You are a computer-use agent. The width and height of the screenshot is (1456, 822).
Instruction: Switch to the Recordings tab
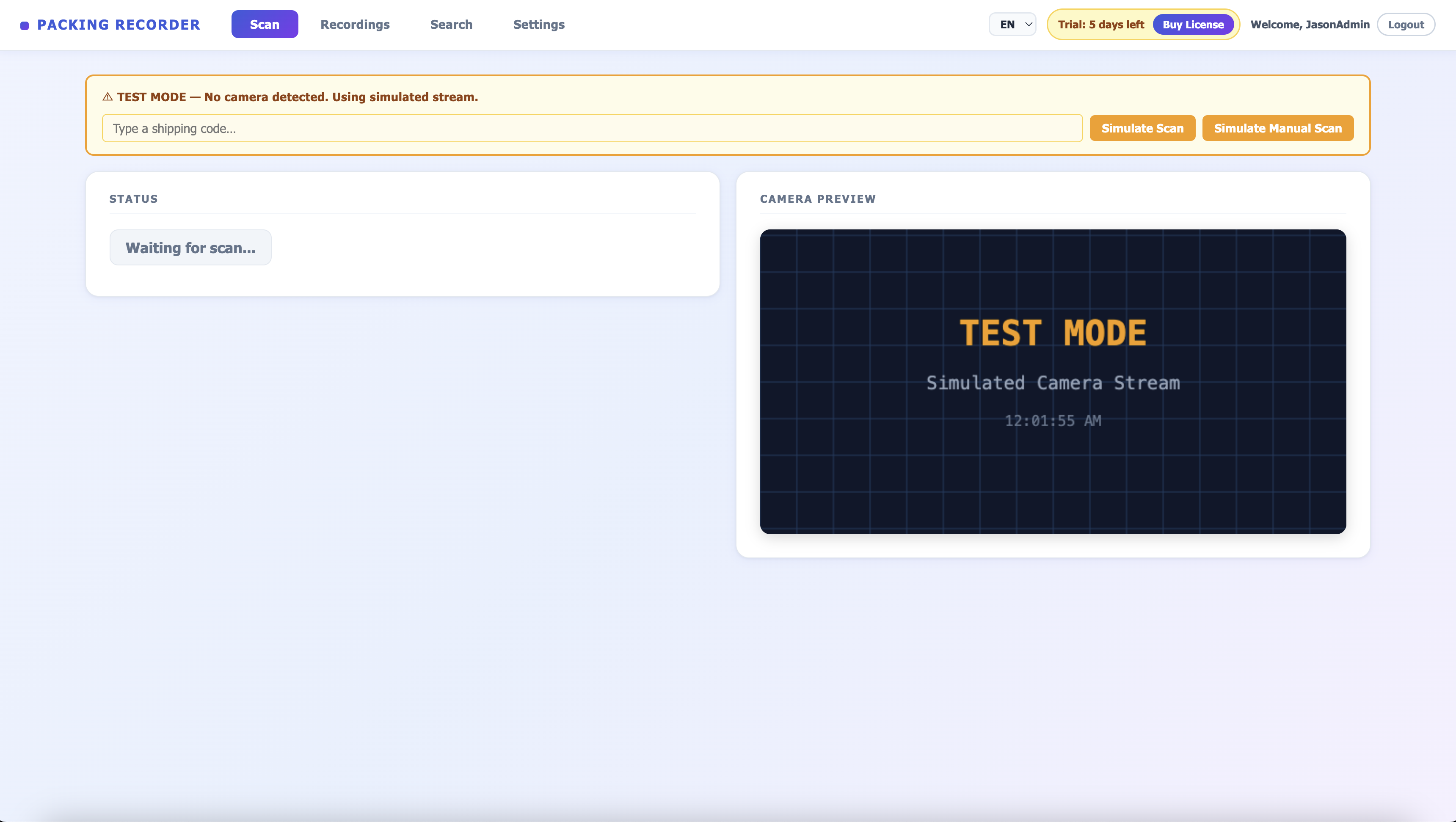(x=355, y=24)
